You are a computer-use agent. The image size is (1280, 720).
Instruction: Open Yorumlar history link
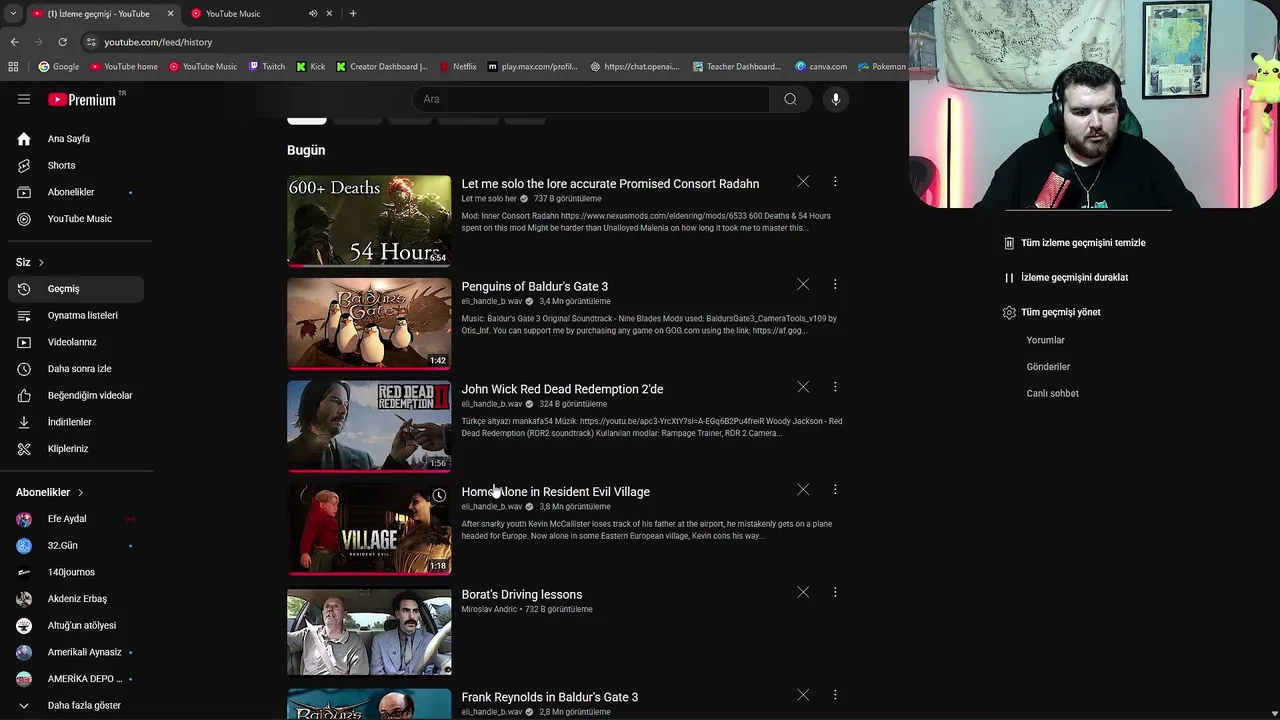1045,340
